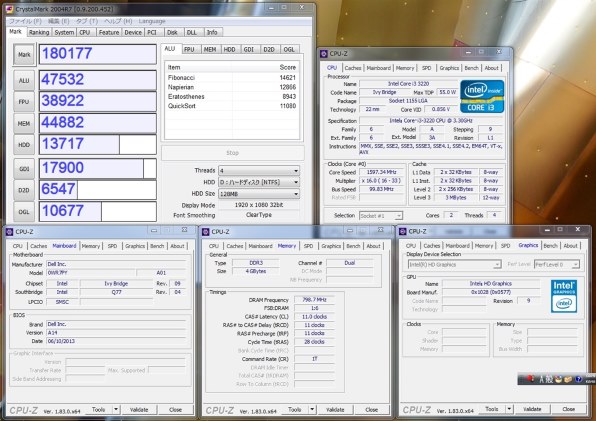Click the Intel Graphics logo in Graphics window
The width and height of the screenshot is (596, 421).
point(564,296)
